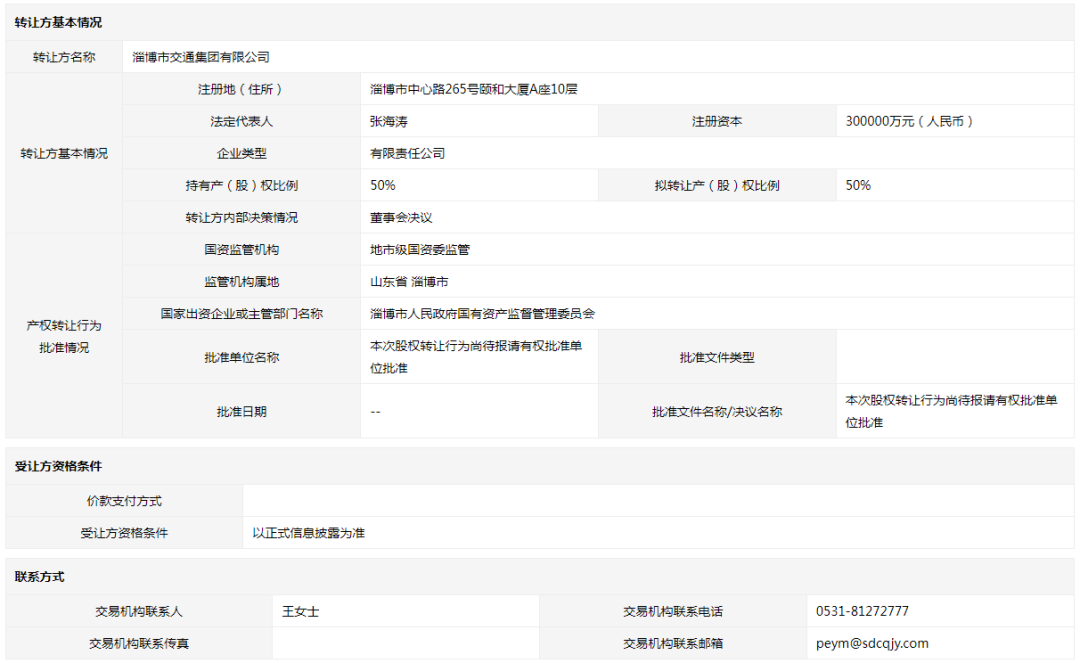Screen dimensions: 1080x663
Task: Click the registered capital 300000万元（人民币）
Action: [910, 120]
